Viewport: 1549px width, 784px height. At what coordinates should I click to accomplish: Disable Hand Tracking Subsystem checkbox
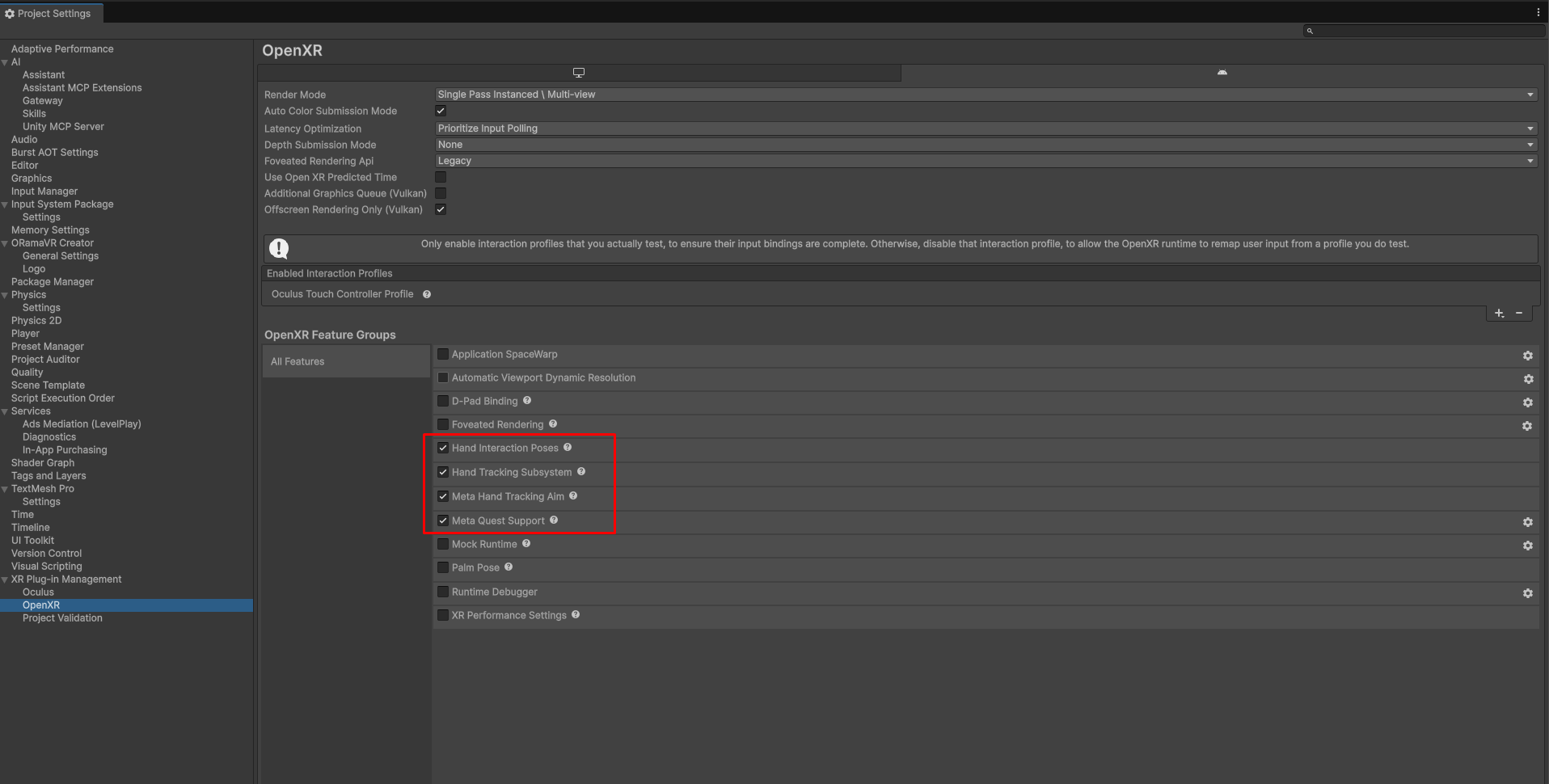click(x=443, y=472)
